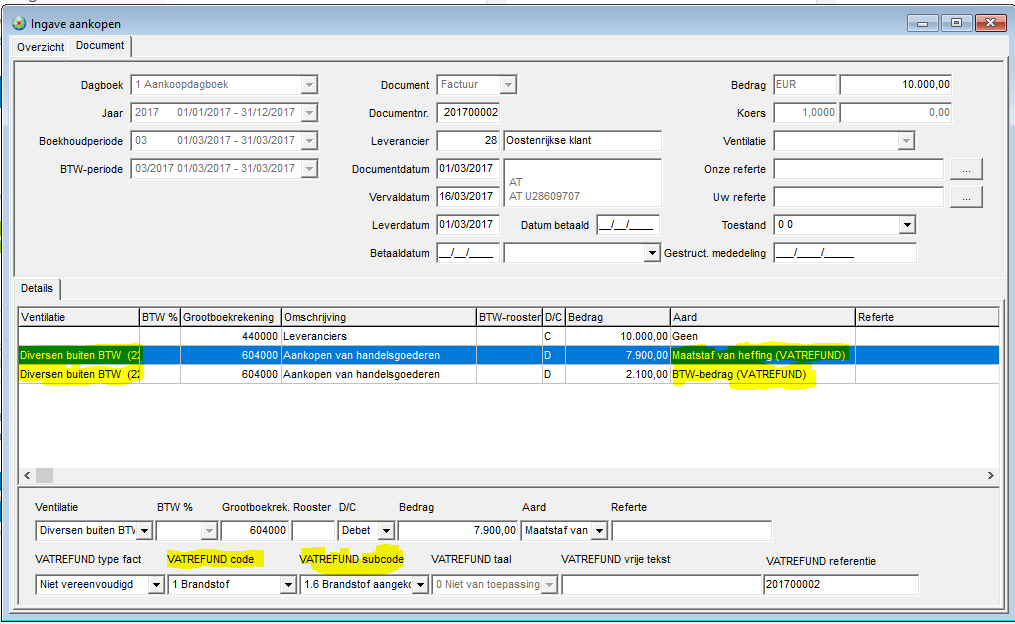1015x624 pixels.
Task: Select the Leveranciers row in the grid
Action: 508,337
